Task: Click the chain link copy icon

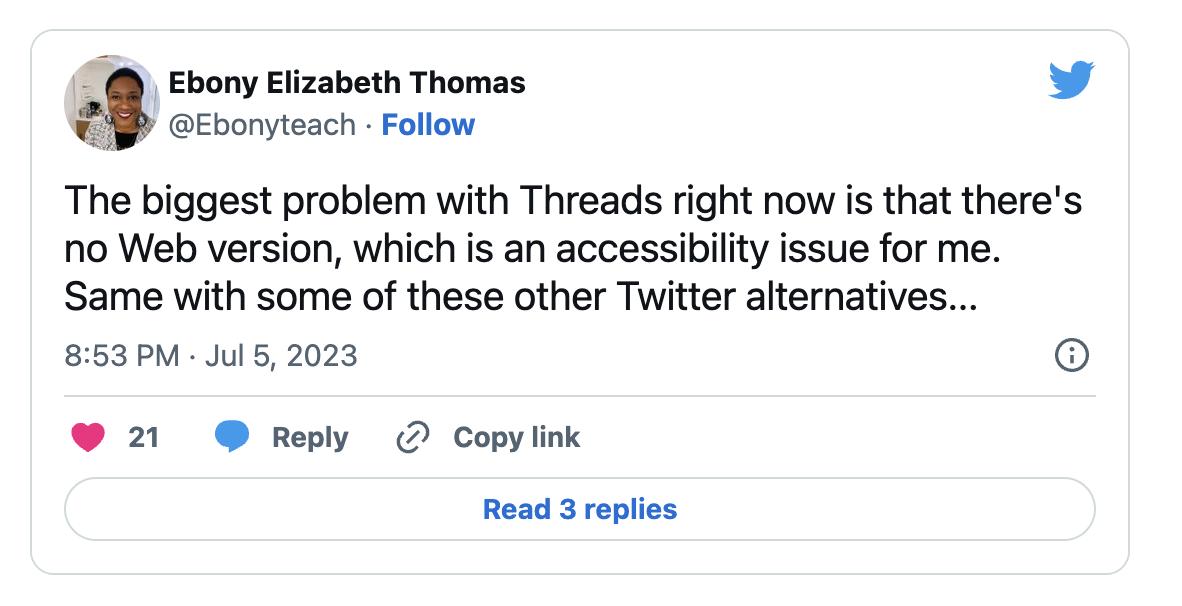Action: pos(412,437)
